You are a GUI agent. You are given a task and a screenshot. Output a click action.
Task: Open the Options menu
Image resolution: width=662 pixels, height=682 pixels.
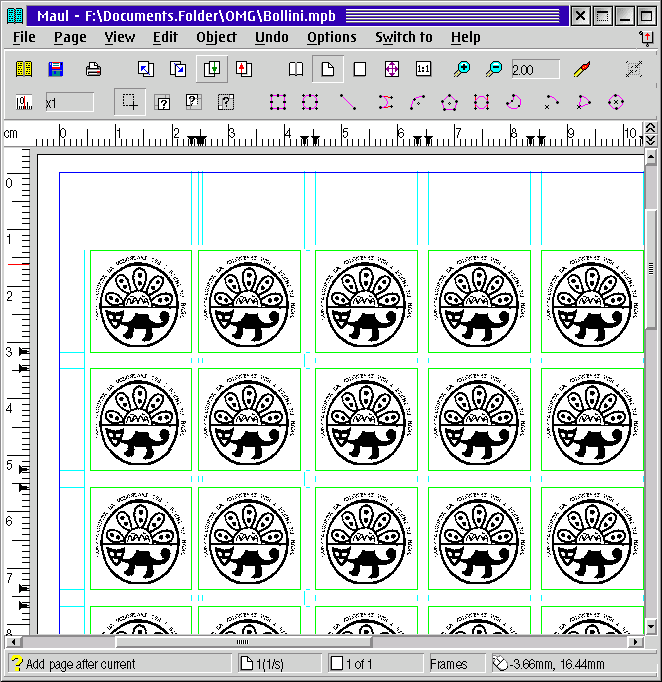pyautogui.click(x=332, y=37)
